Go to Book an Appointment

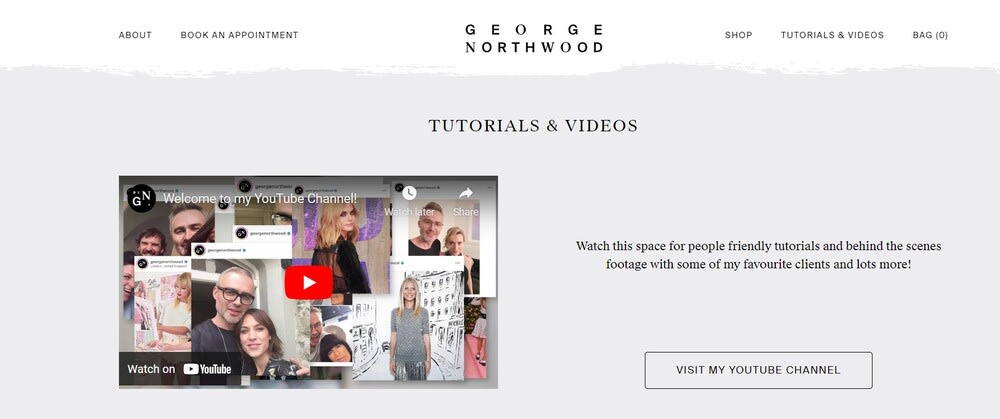click(x=239, y=35)
